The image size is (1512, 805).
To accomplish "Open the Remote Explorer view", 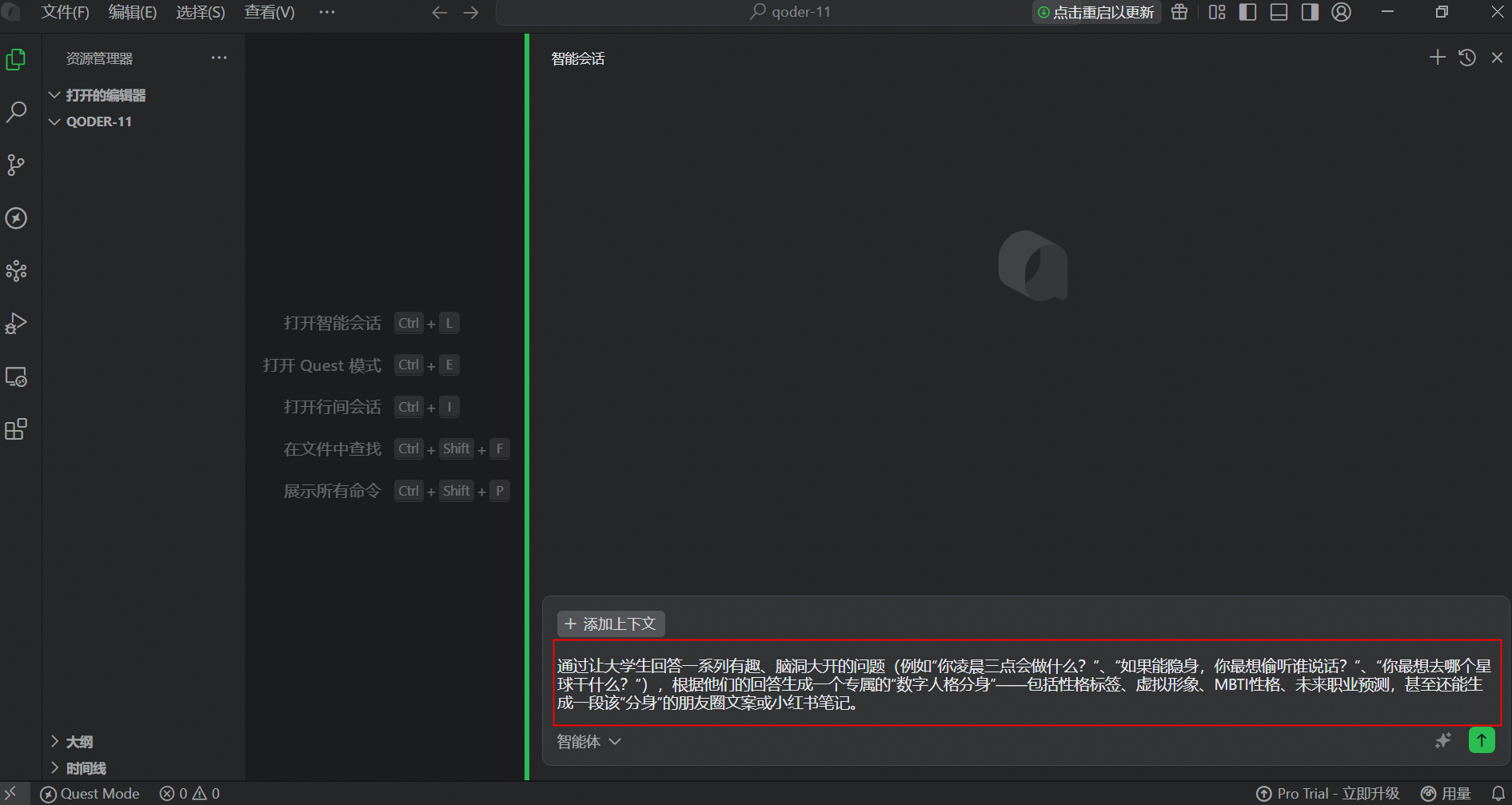I will tap(16, 377).
